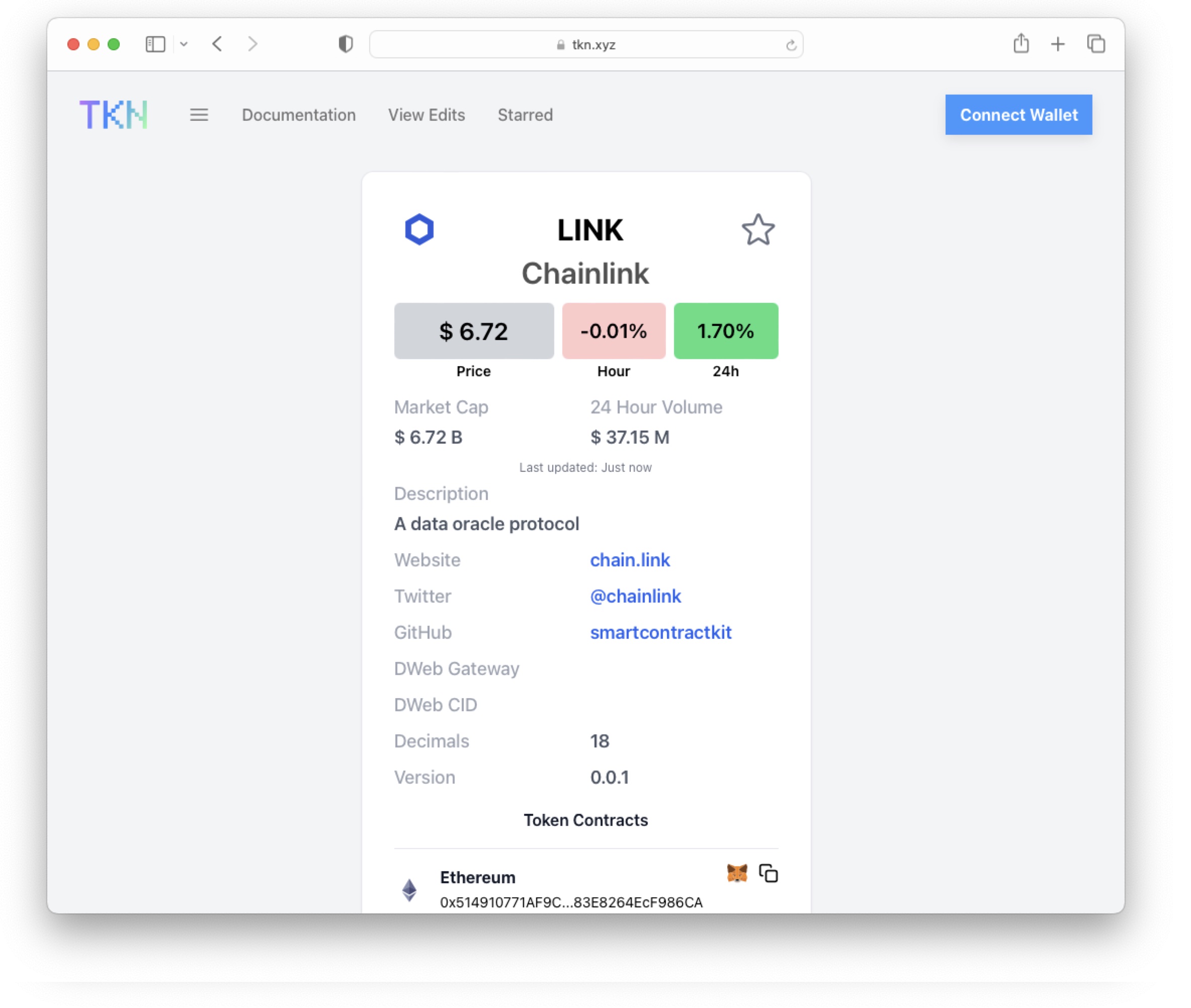
Task: Click the Connect Wallet button
Action: coord(1018,115)
